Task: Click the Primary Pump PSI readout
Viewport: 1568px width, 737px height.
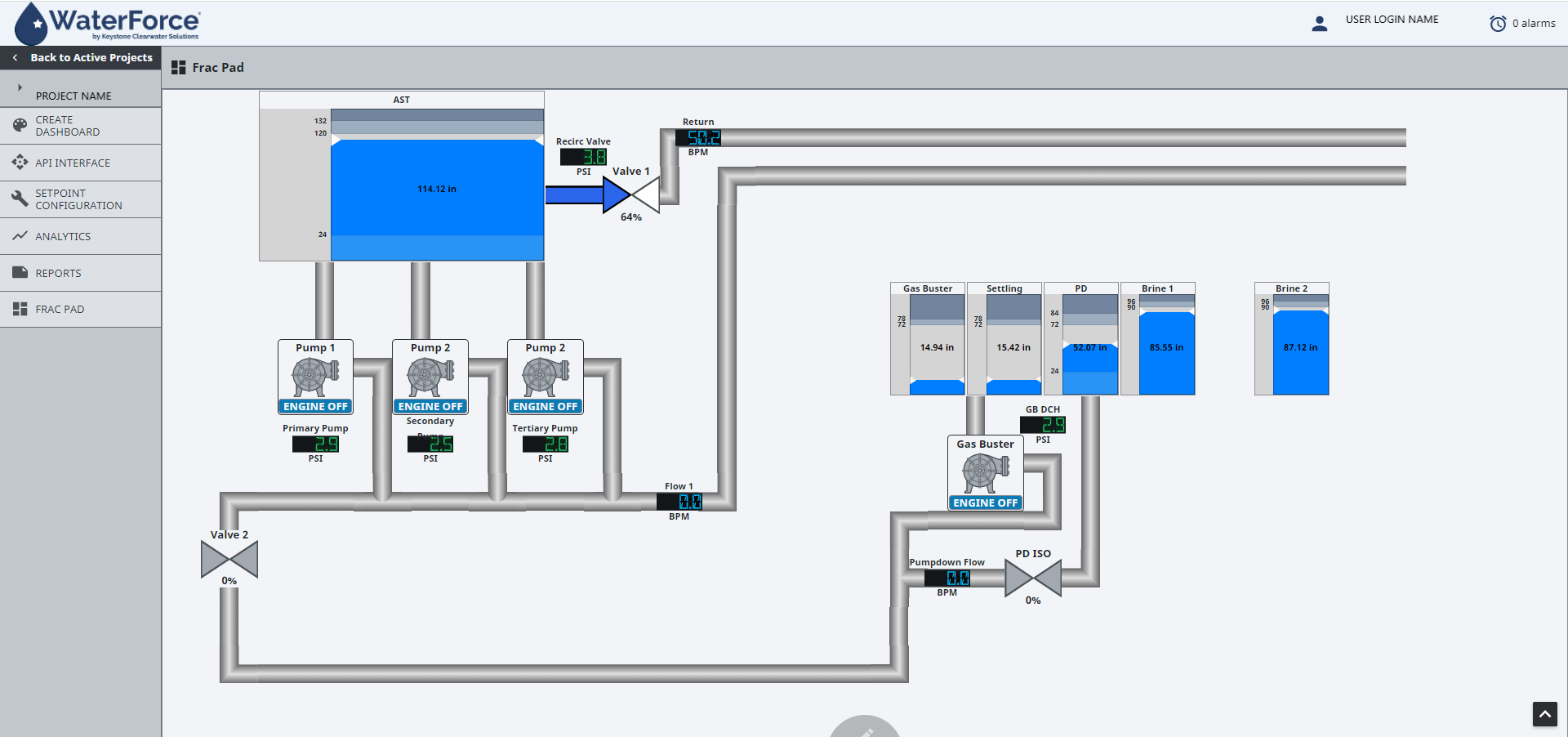Action: point(315,444)
